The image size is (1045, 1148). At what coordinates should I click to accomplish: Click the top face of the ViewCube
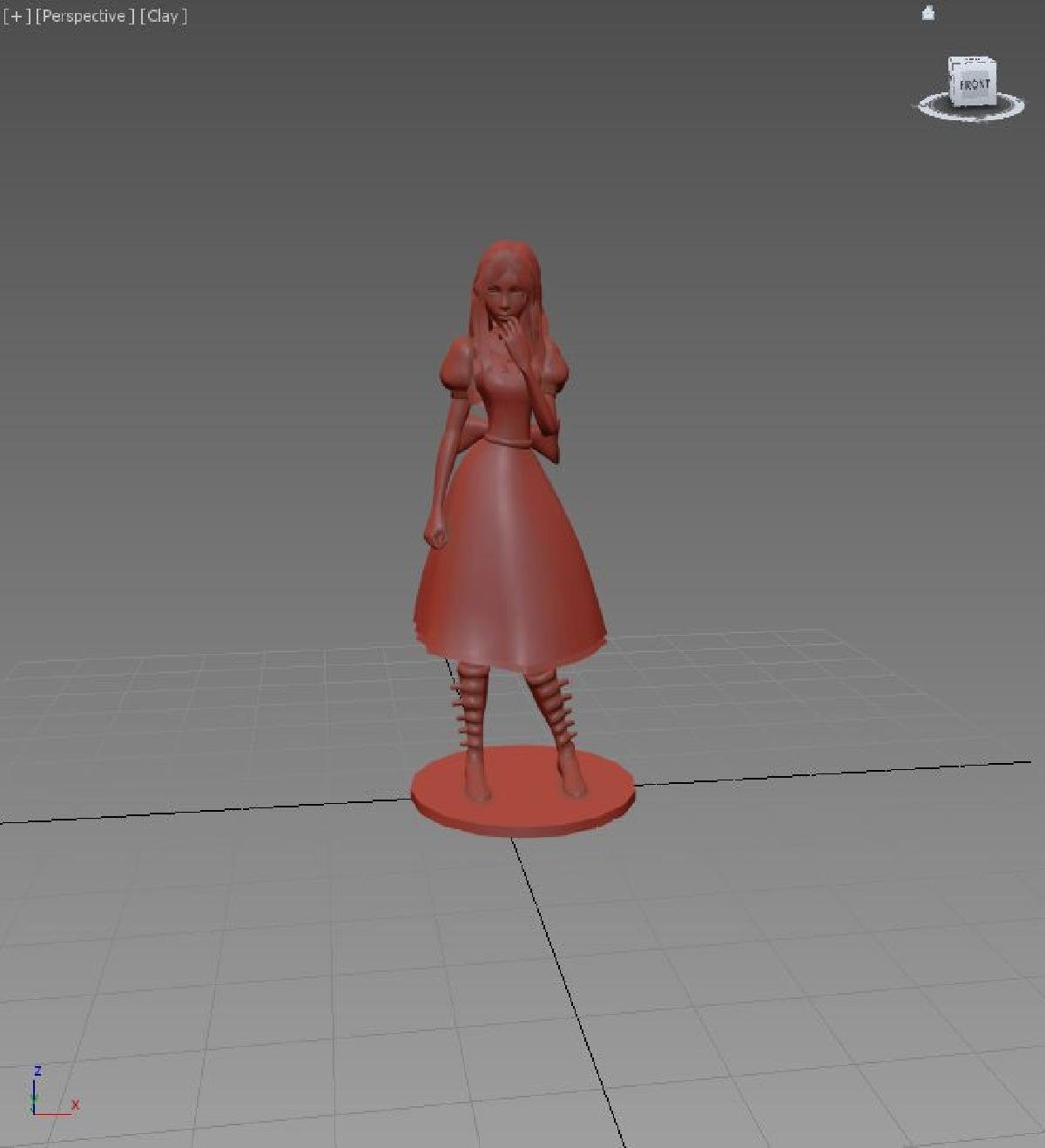974,60
